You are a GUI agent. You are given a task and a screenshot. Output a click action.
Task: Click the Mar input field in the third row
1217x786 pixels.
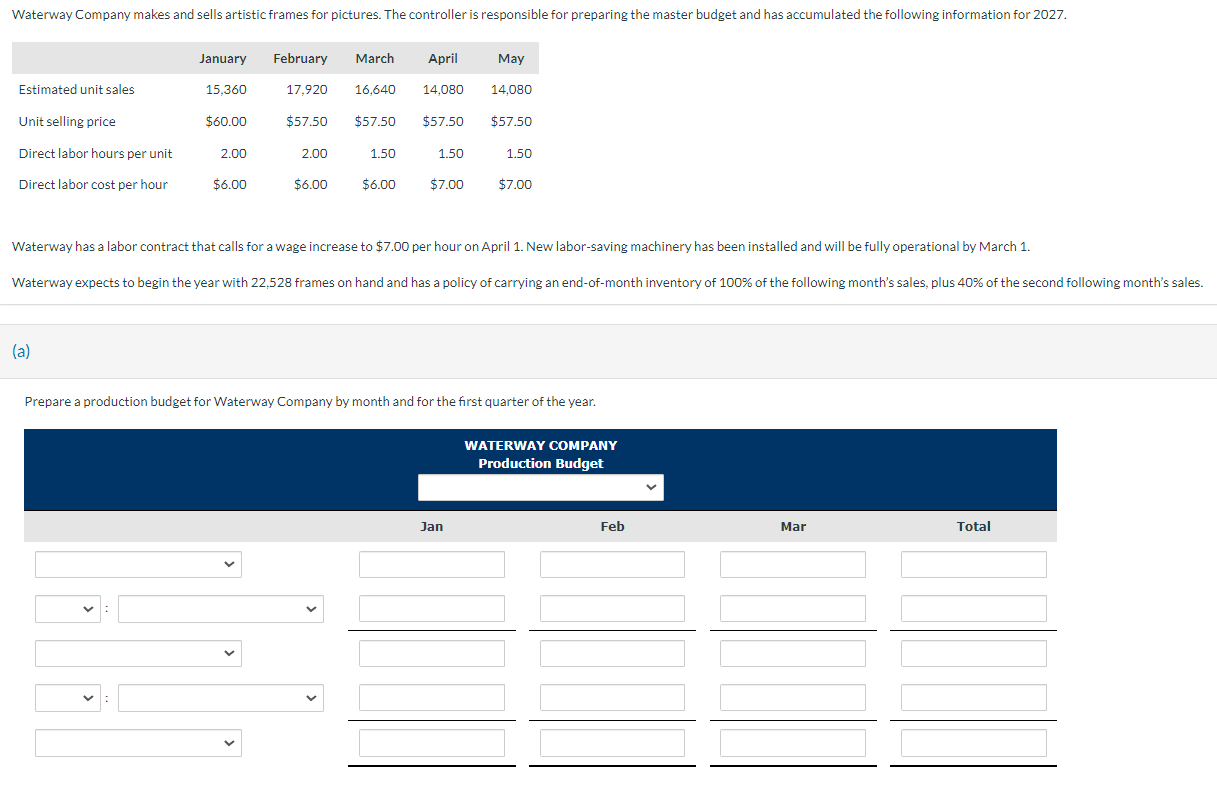pyautogui.click(x=793, y=653)
